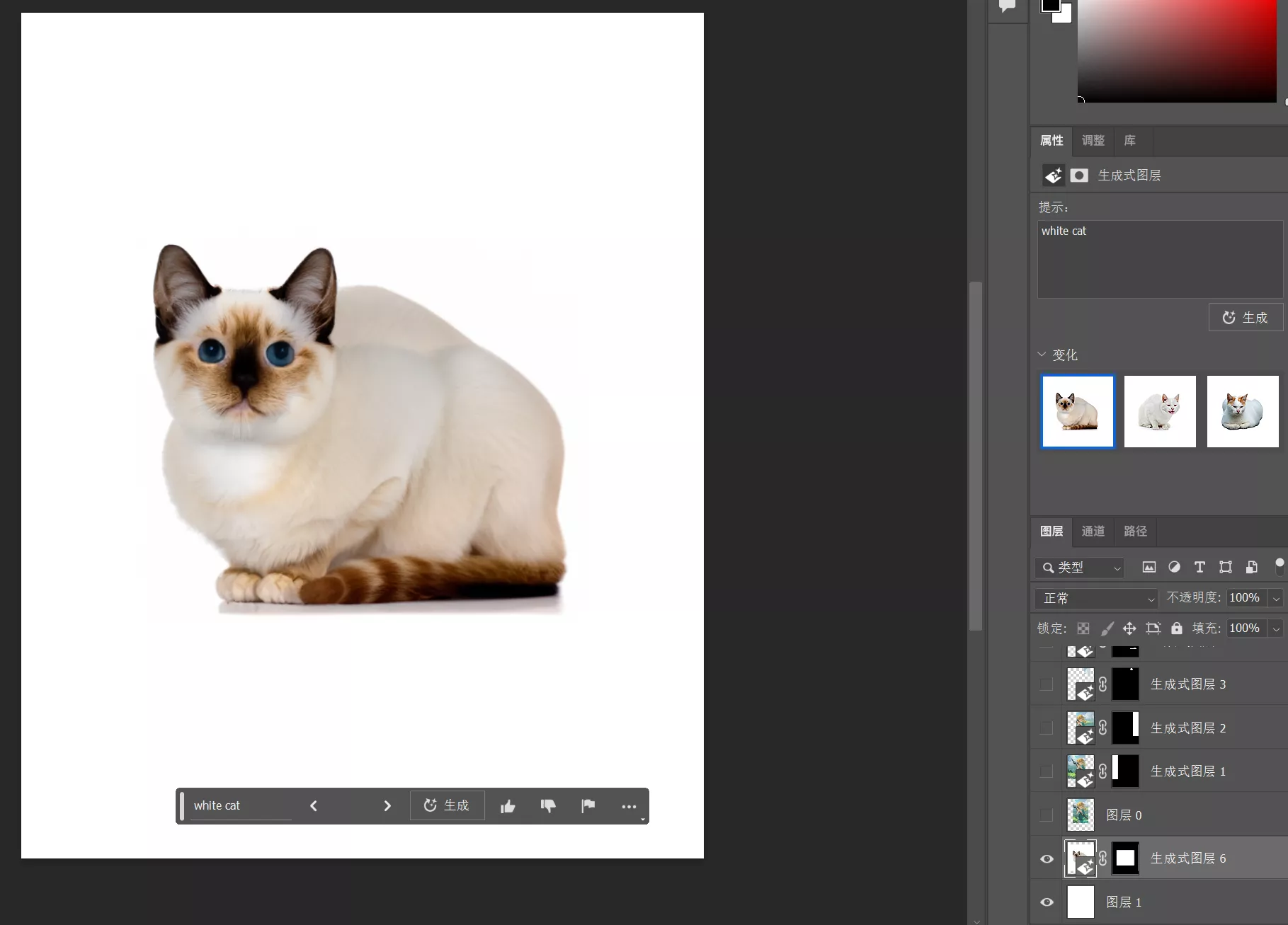Screen dimensions: 1288x925
Task: Switch to the 通道 channels tab
Action: [x=1093, y=531]
